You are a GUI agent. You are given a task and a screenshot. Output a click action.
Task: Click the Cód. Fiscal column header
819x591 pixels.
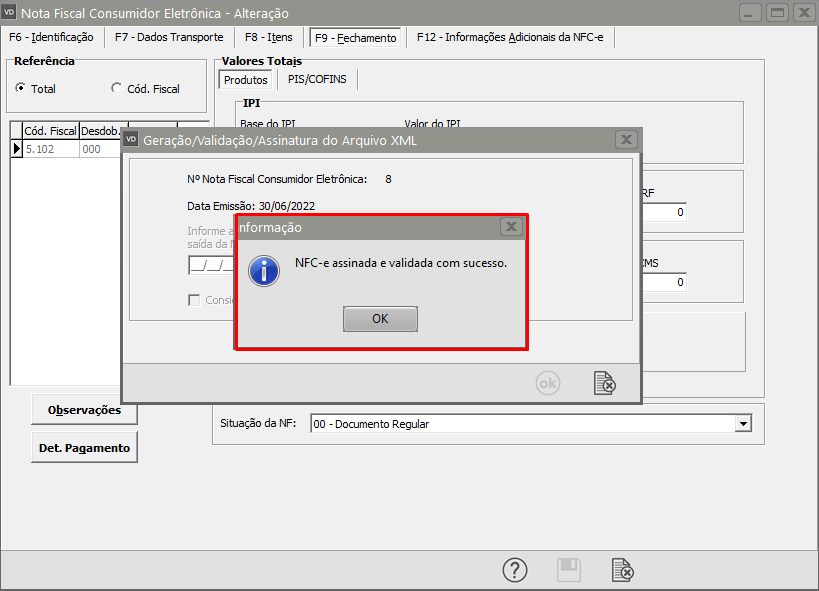[x=51, y=131]
